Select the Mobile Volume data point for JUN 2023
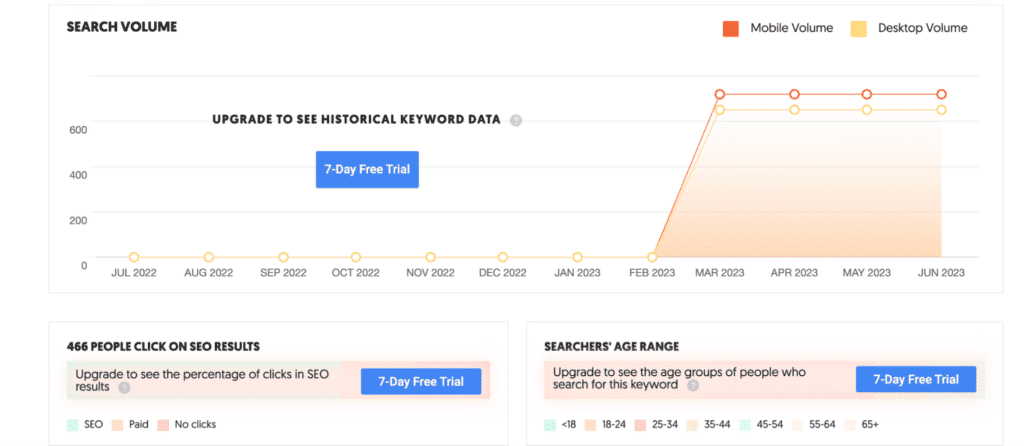Viewport: 1024px width, 446px height. [941, 94]
